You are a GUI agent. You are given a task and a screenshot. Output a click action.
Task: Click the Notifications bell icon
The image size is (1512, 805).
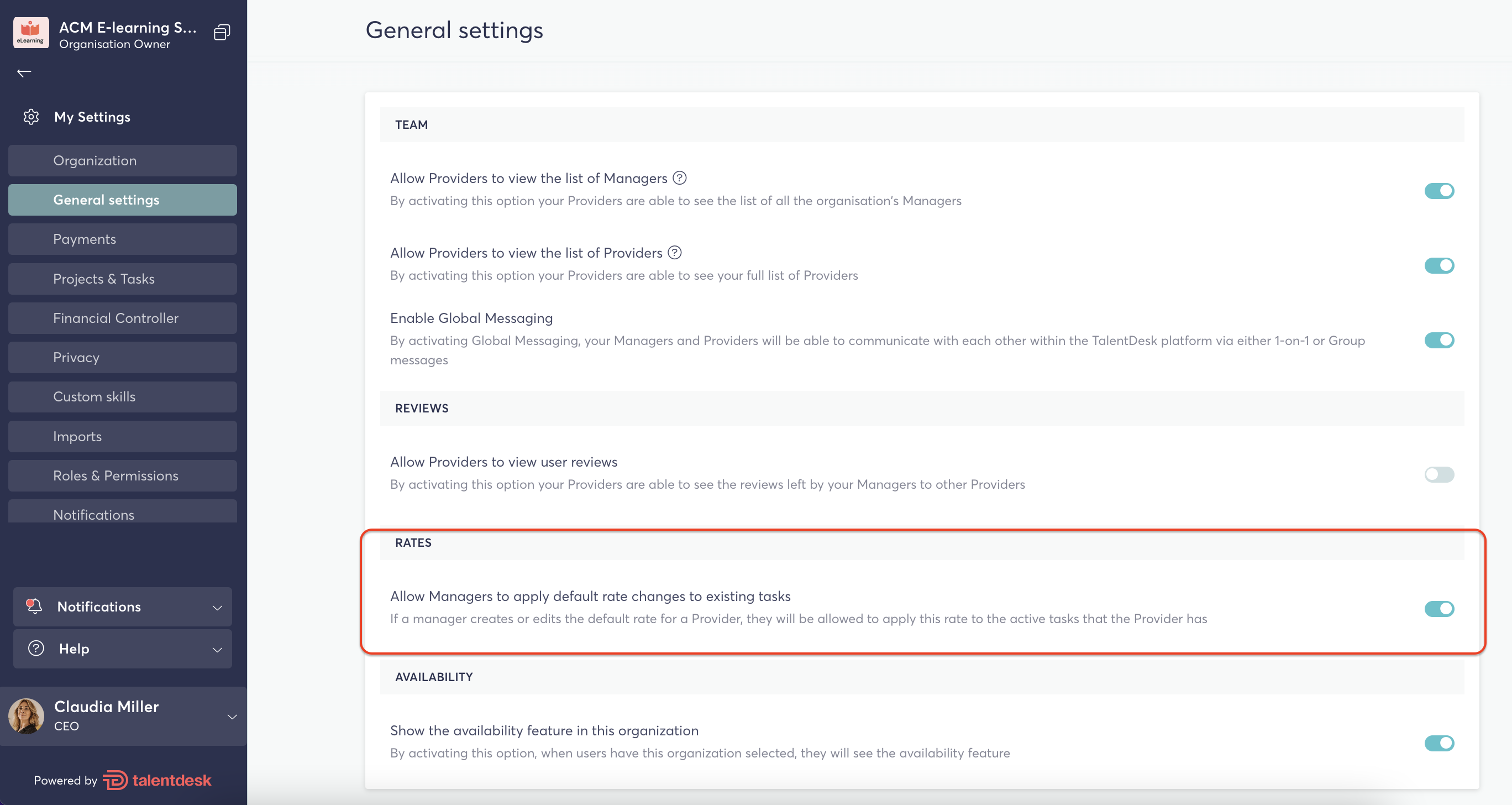34,606
